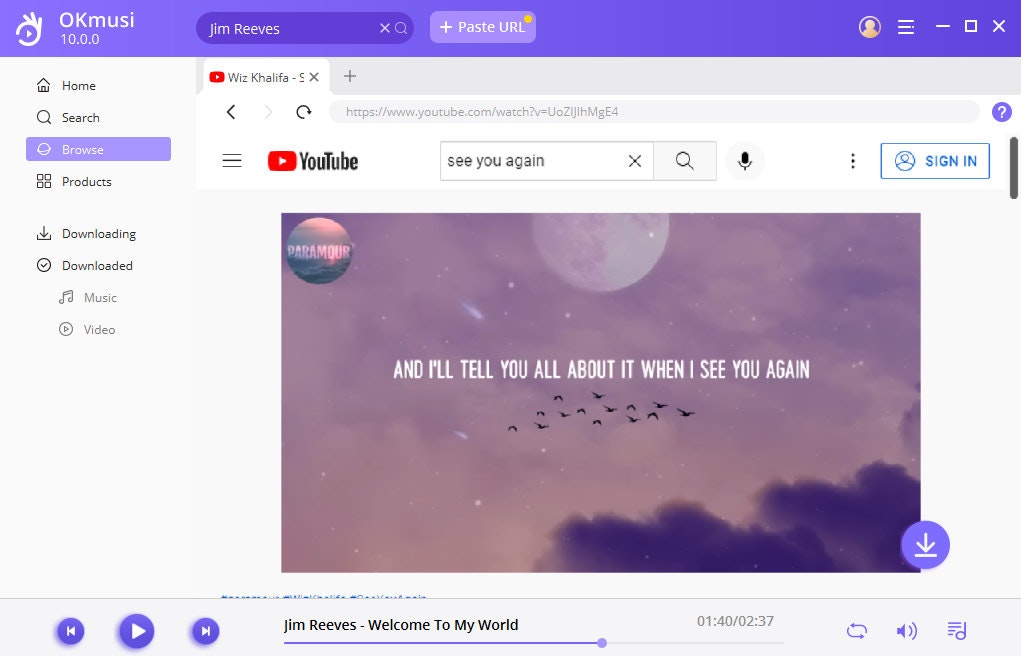Click the SIGN IN button
Image resolution: width=1021 pixels, height=656 pixels.
tap(934, 161)
